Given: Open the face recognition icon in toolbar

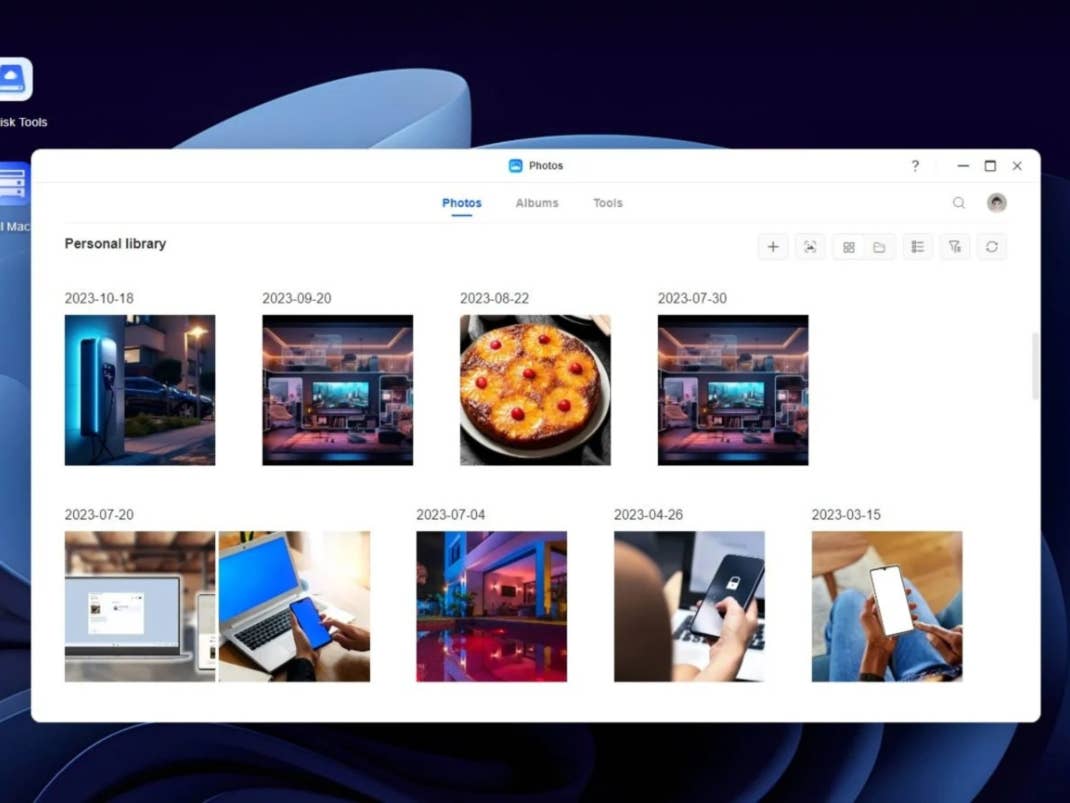Looking at the screenshot, I should [x=810, y=247].
